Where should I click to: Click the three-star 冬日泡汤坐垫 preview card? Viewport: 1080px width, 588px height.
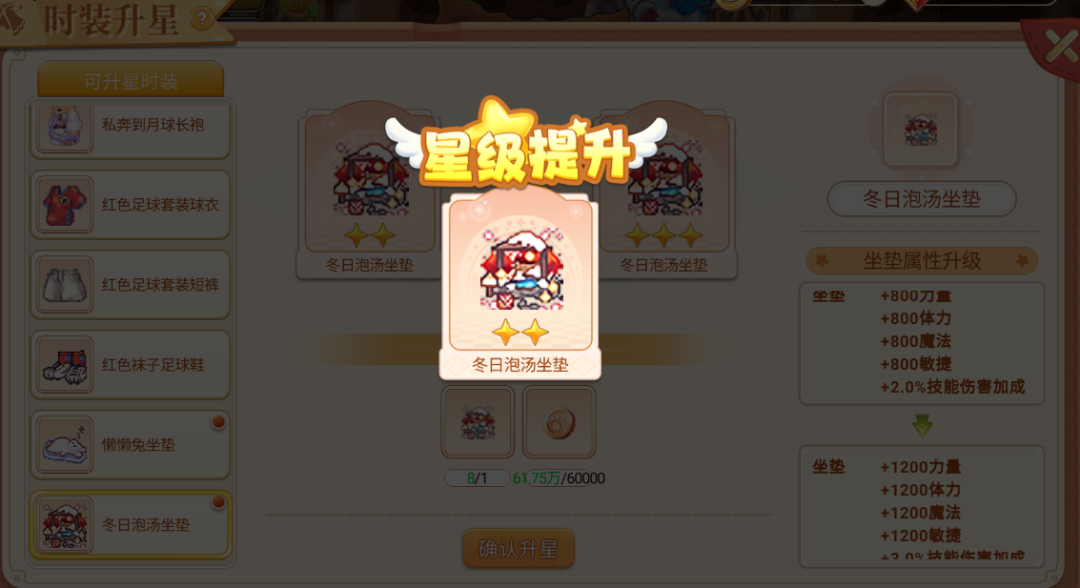[667, 193]
